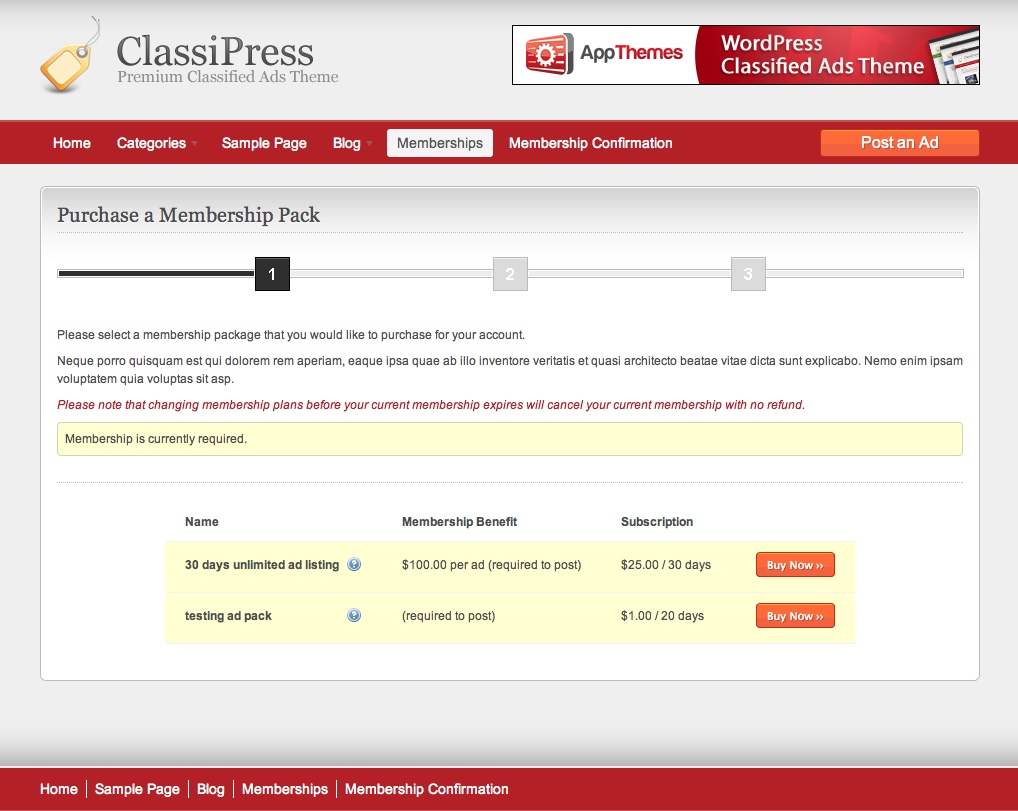Click the 'Membership is currently required.' notice

pos(510,439)
